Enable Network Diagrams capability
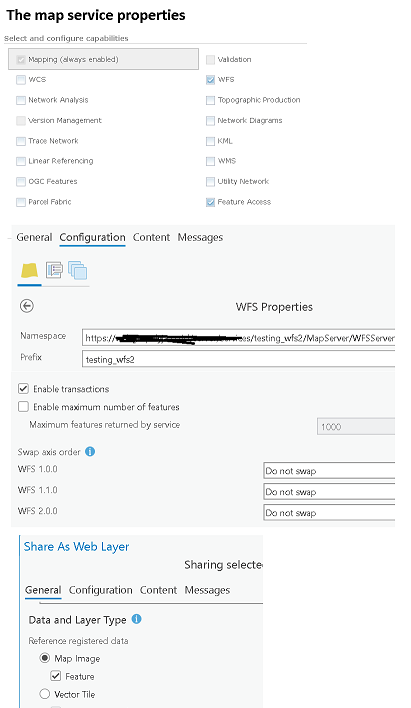 tap(210, 121)
